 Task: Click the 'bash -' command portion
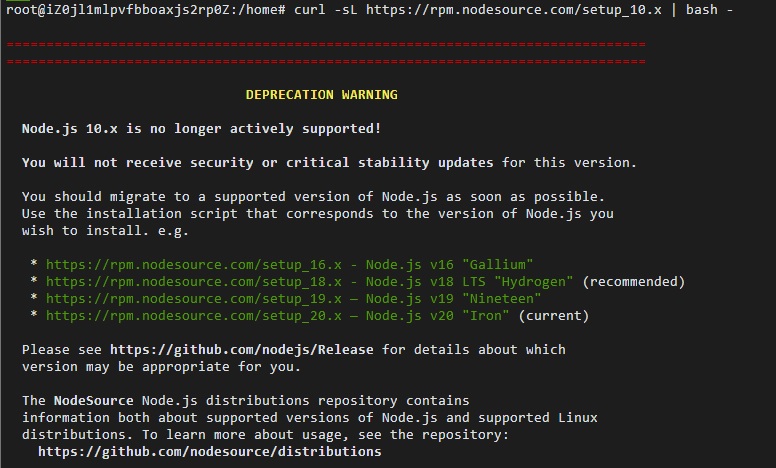(x=709, y=9)
